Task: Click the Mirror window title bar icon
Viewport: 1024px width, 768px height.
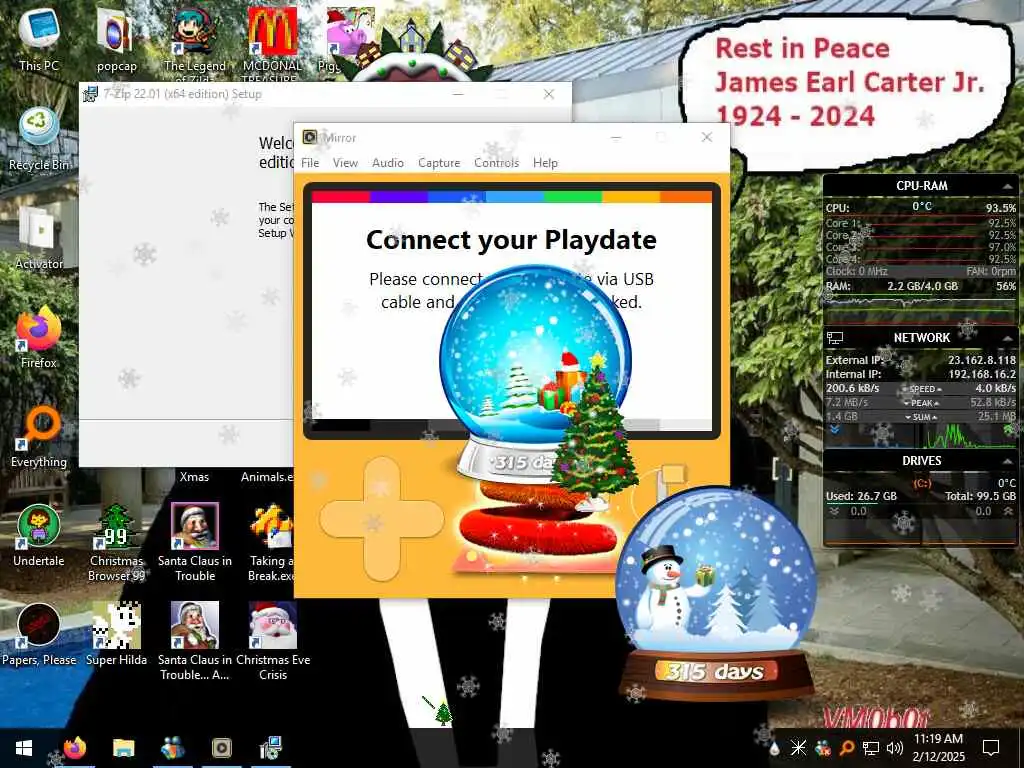Action: [x=310, y=137]
